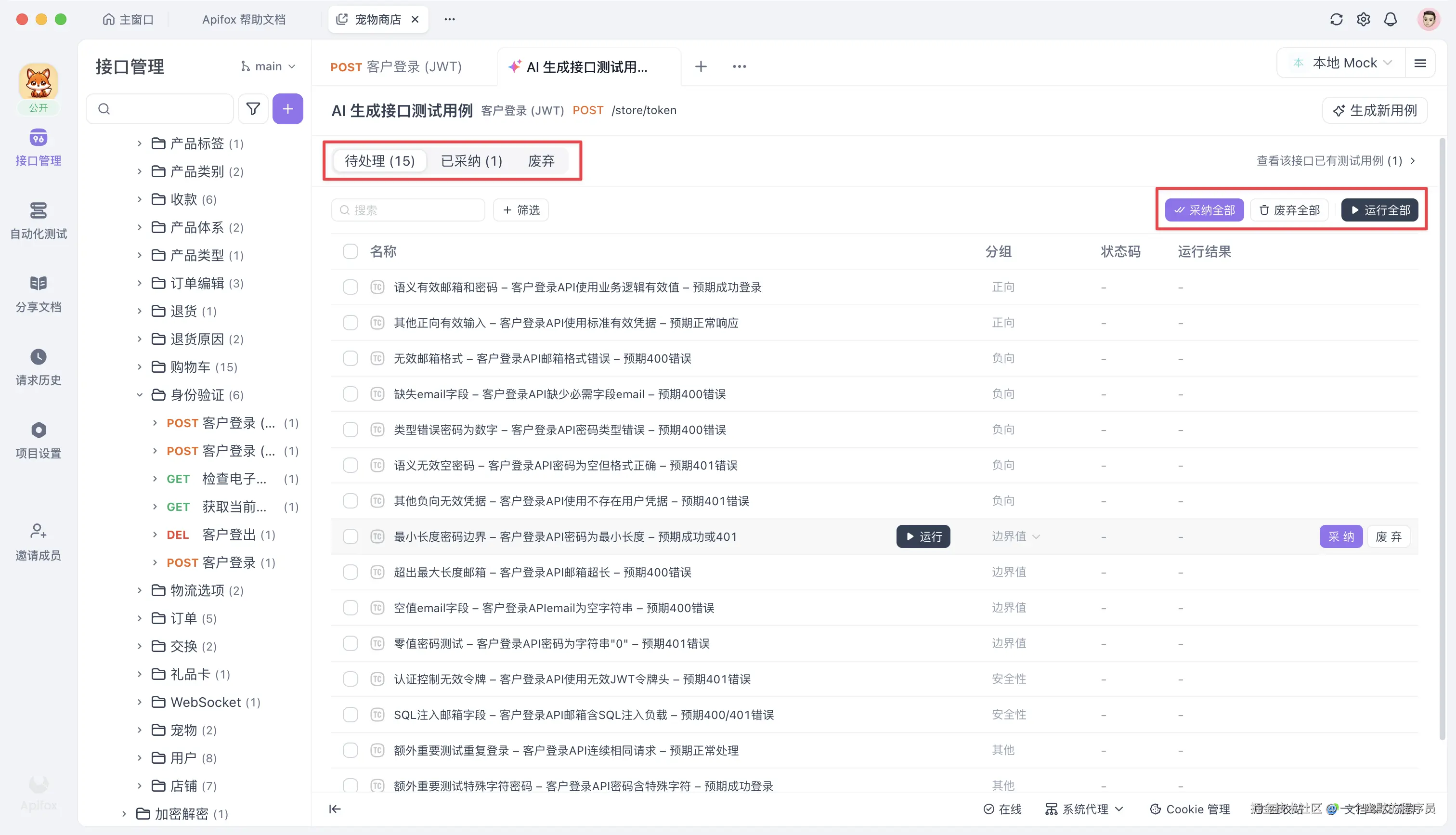
Task: Switch to the 已采纳 tab
Action: (471, 160)
